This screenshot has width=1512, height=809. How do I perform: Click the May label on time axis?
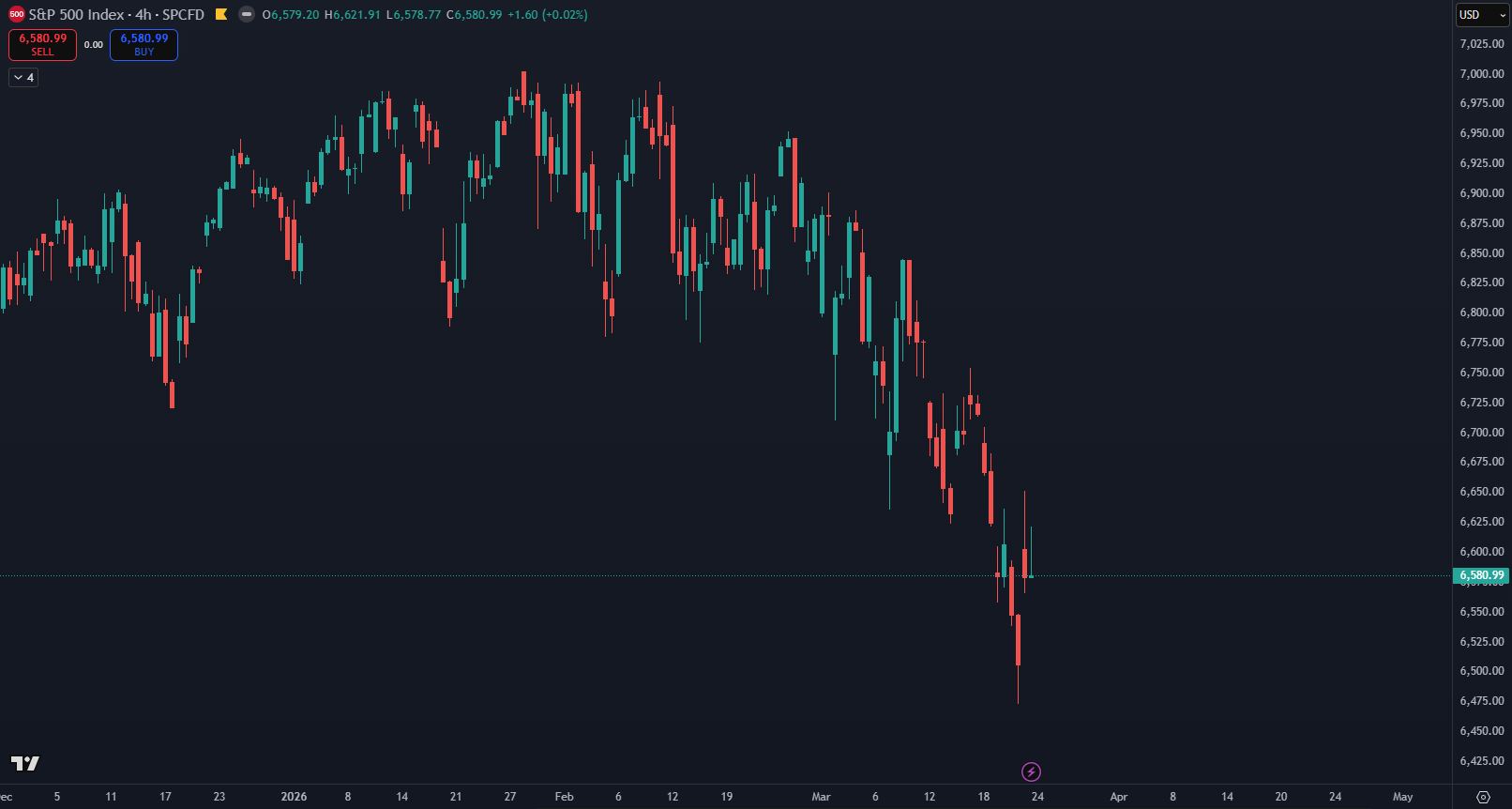click(1402, 797)
